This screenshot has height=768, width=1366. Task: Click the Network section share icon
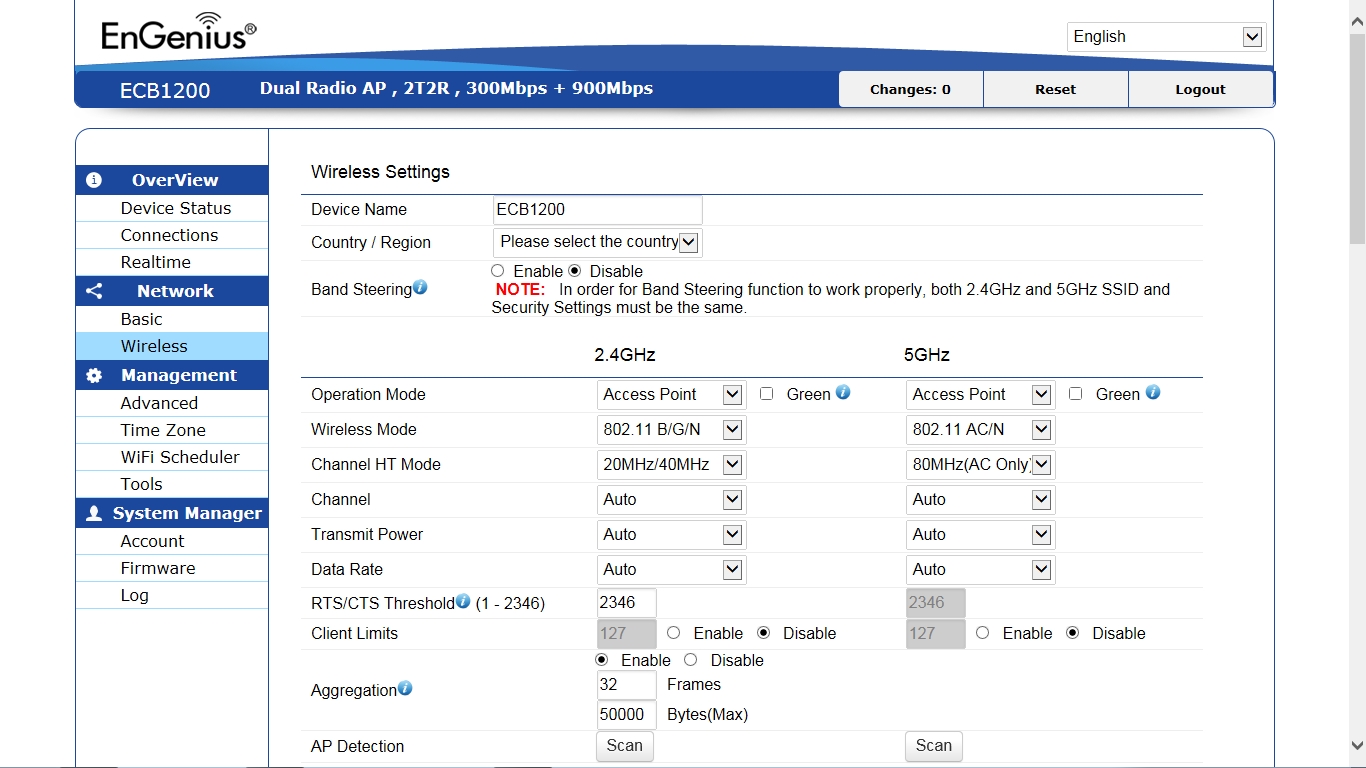pos(94,291)
